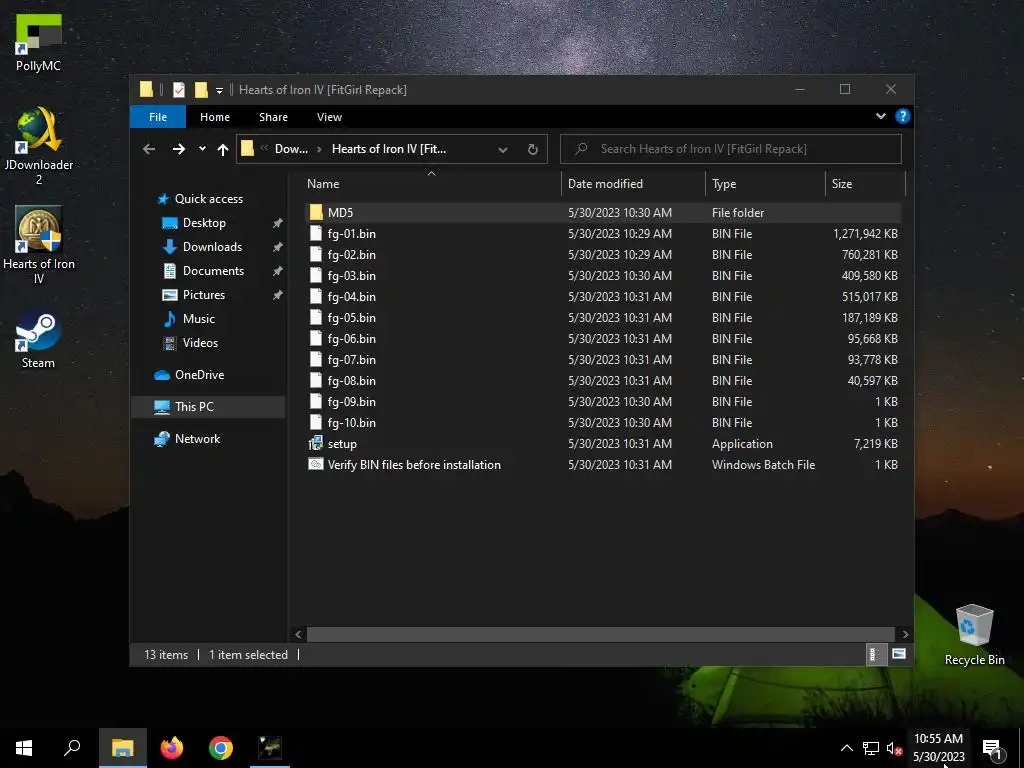
Task: Click the Dow... breadcrumb segment
Action: [x=291, y=149]
